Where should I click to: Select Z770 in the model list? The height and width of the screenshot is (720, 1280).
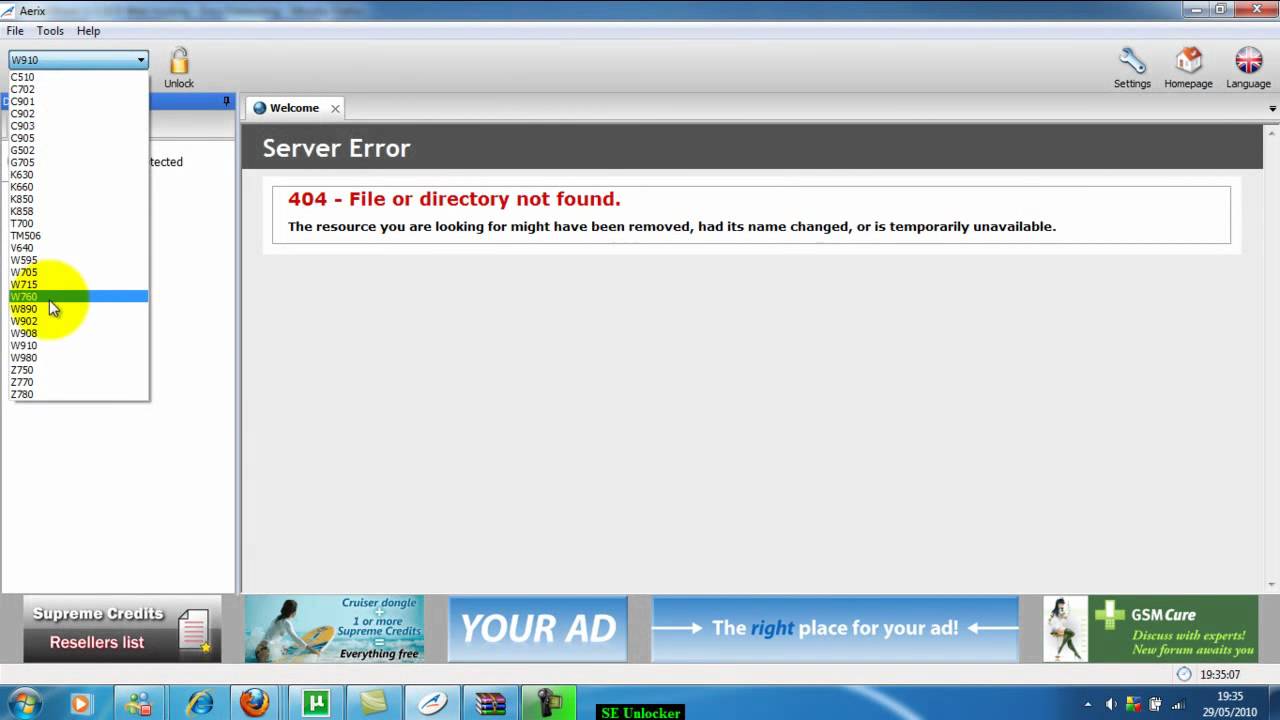(x=79, y=382)
